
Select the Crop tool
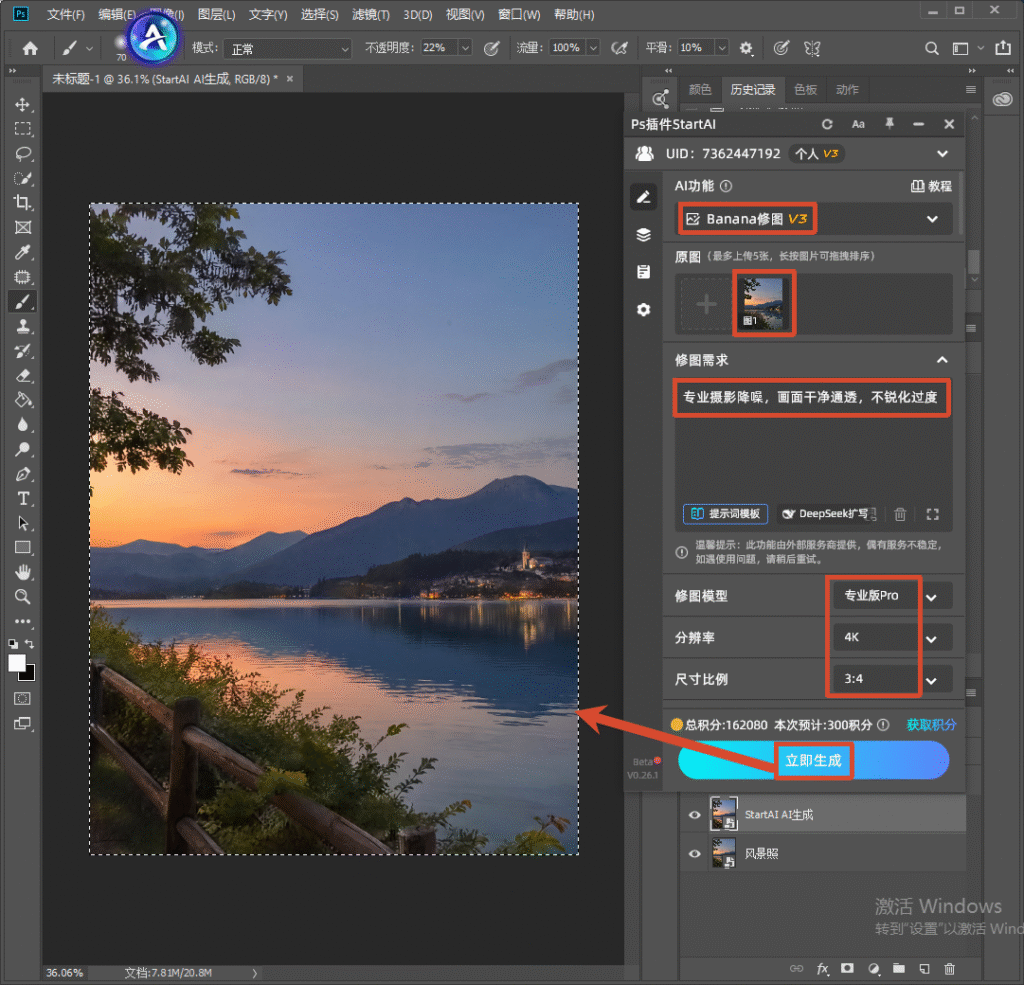click(x=23, y=202)
